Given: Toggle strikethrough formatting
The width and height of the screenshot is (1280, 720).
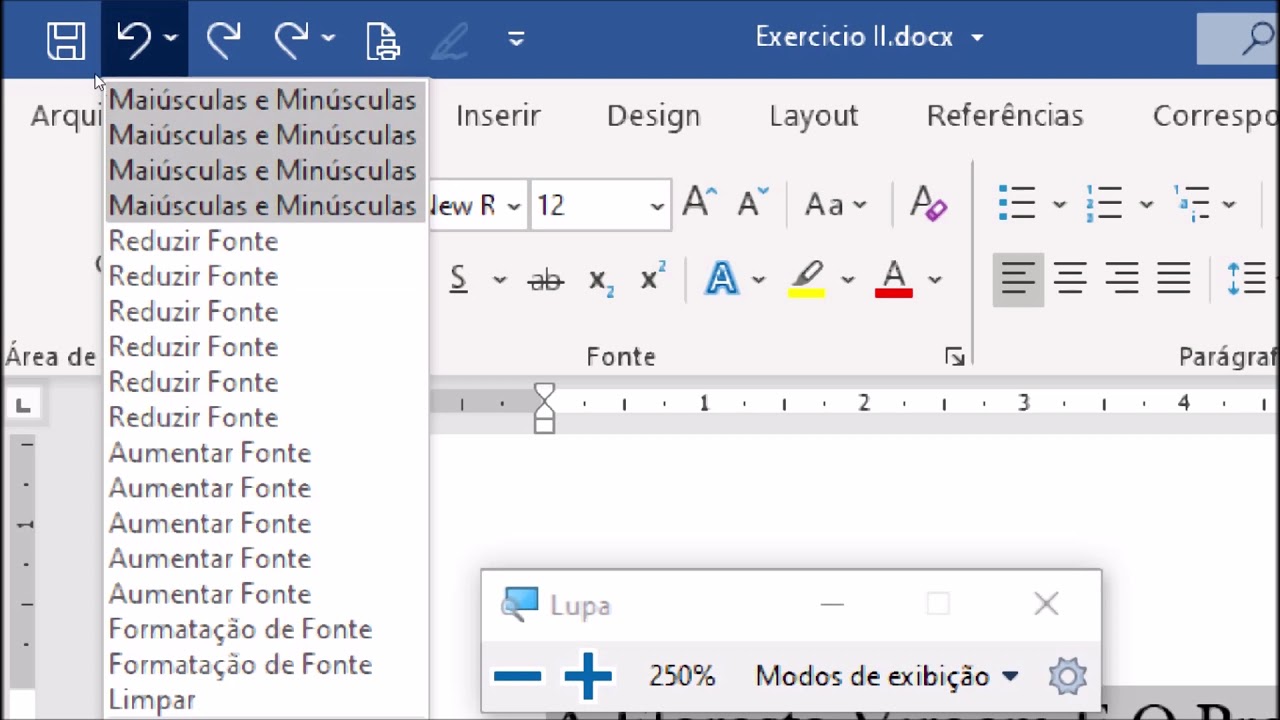Looking at the screenshot, I should click(545, 281).
